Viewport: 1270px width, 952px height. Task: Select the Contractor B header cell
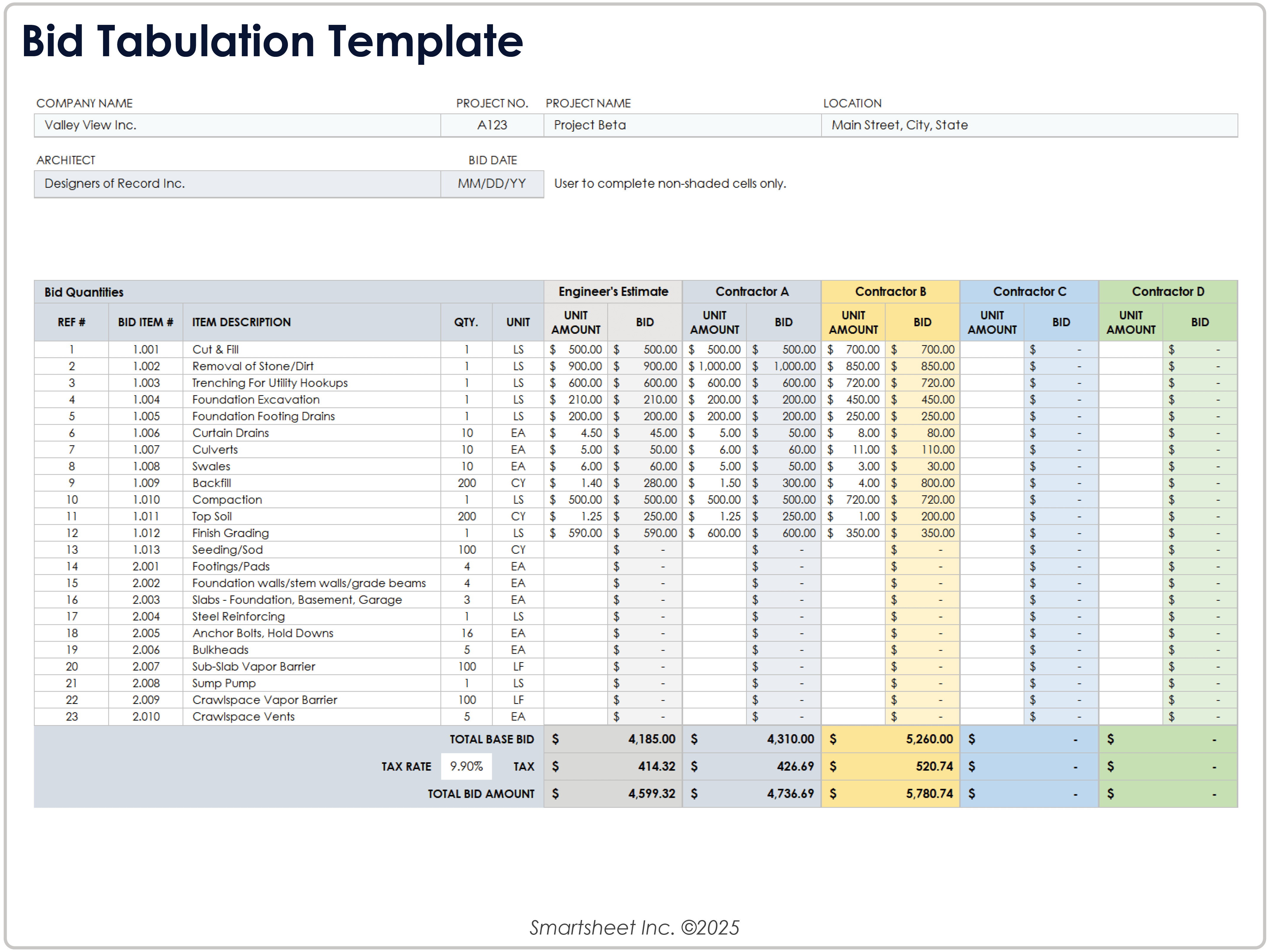[x=890, y=292]
